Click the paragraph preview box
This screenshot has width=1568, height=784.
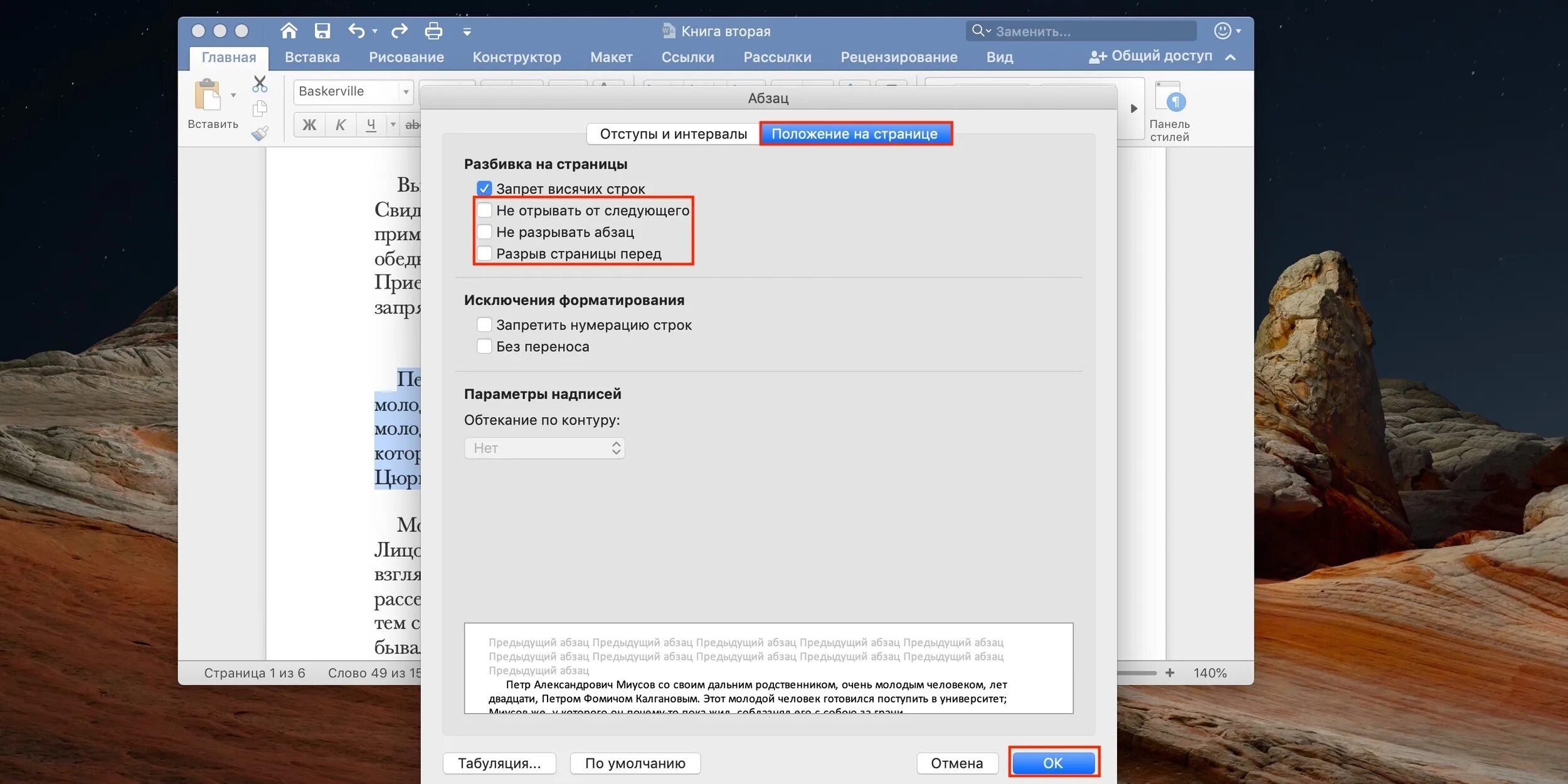tap(768, 668)
